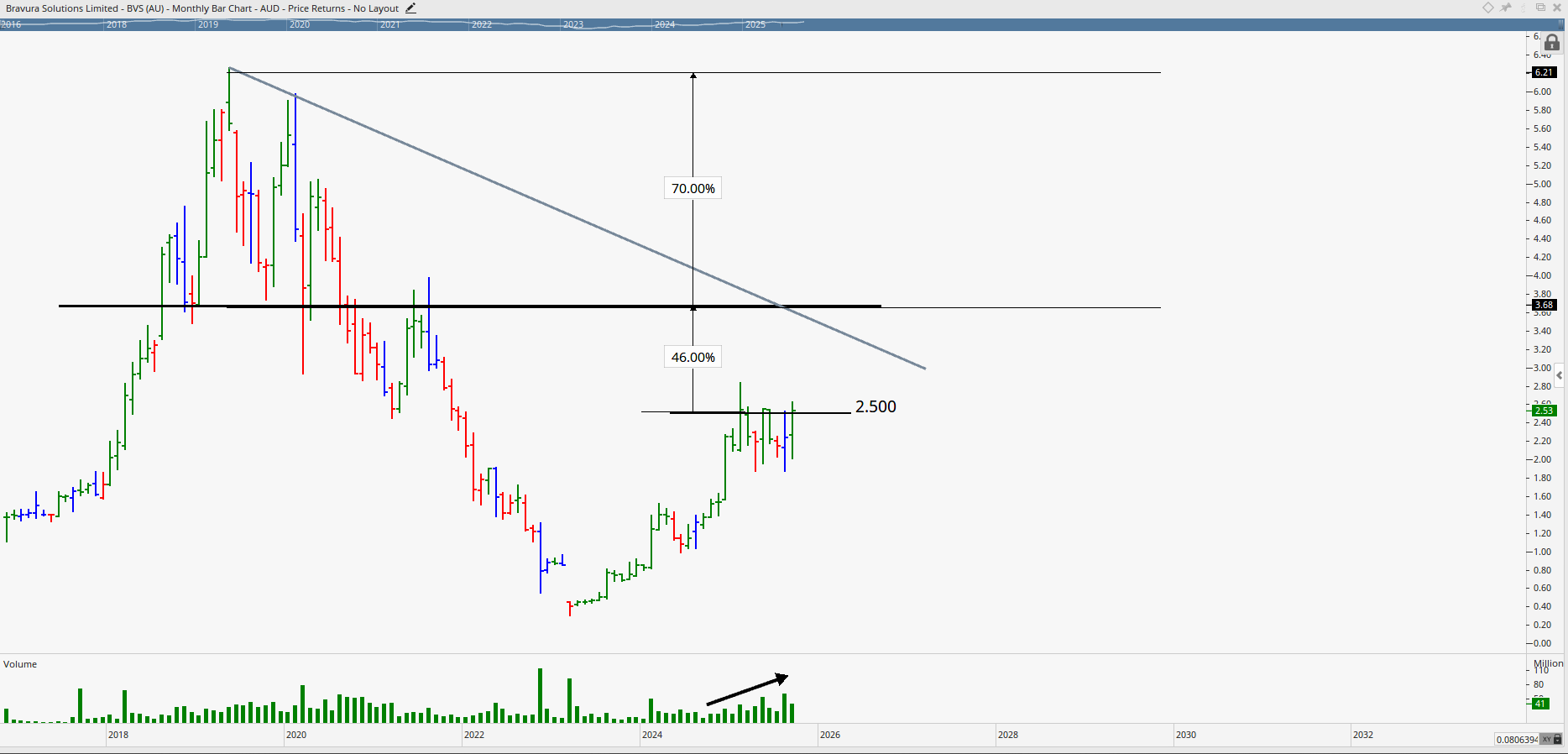
Task: Select the 2.500 price label annotation
Action: click(875, 407)
